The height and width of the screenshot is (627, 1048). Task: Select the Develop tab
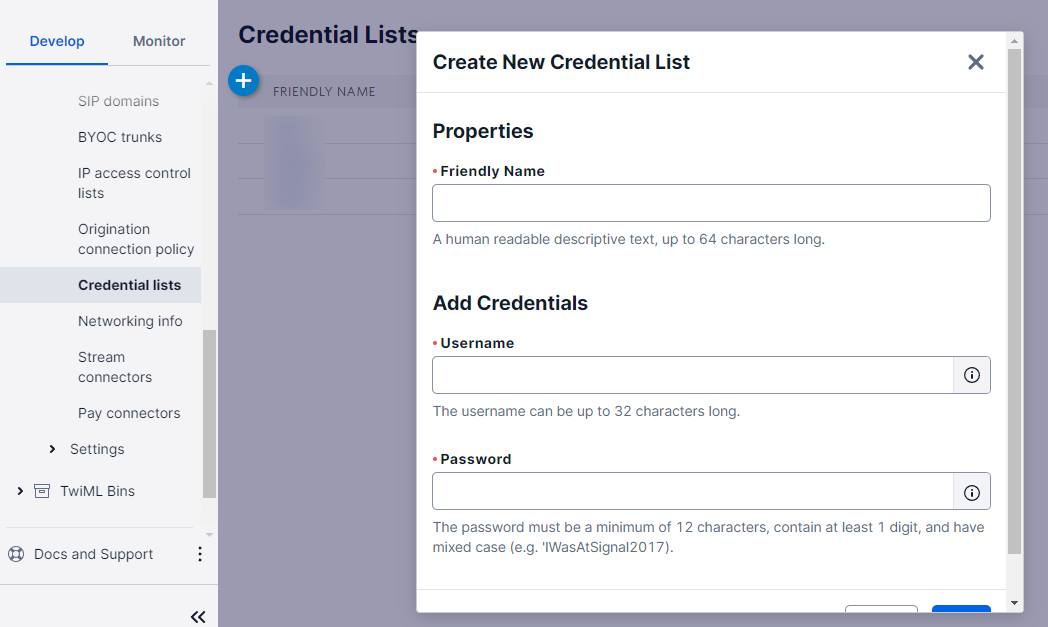pyautogui.click(x=57, y=41)
